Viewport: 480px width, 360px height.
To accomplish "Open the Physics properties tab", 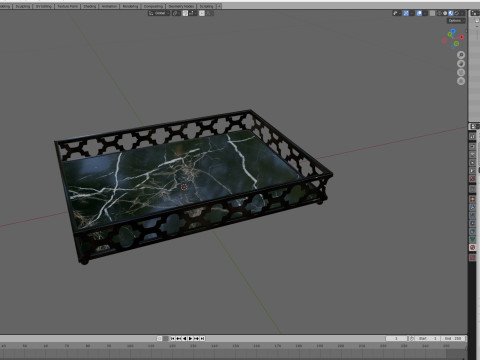I will [x=473, y=223].
